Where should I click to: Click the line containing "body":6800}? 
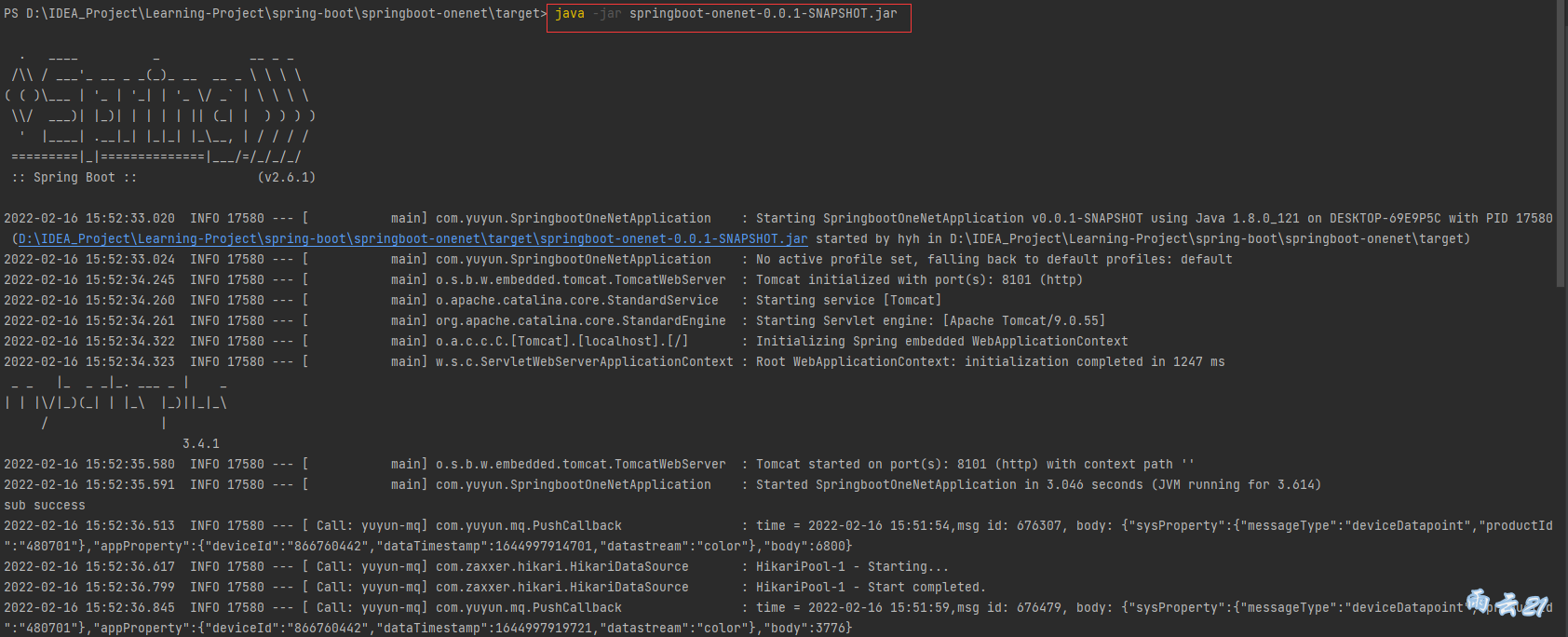pos(428,546)
